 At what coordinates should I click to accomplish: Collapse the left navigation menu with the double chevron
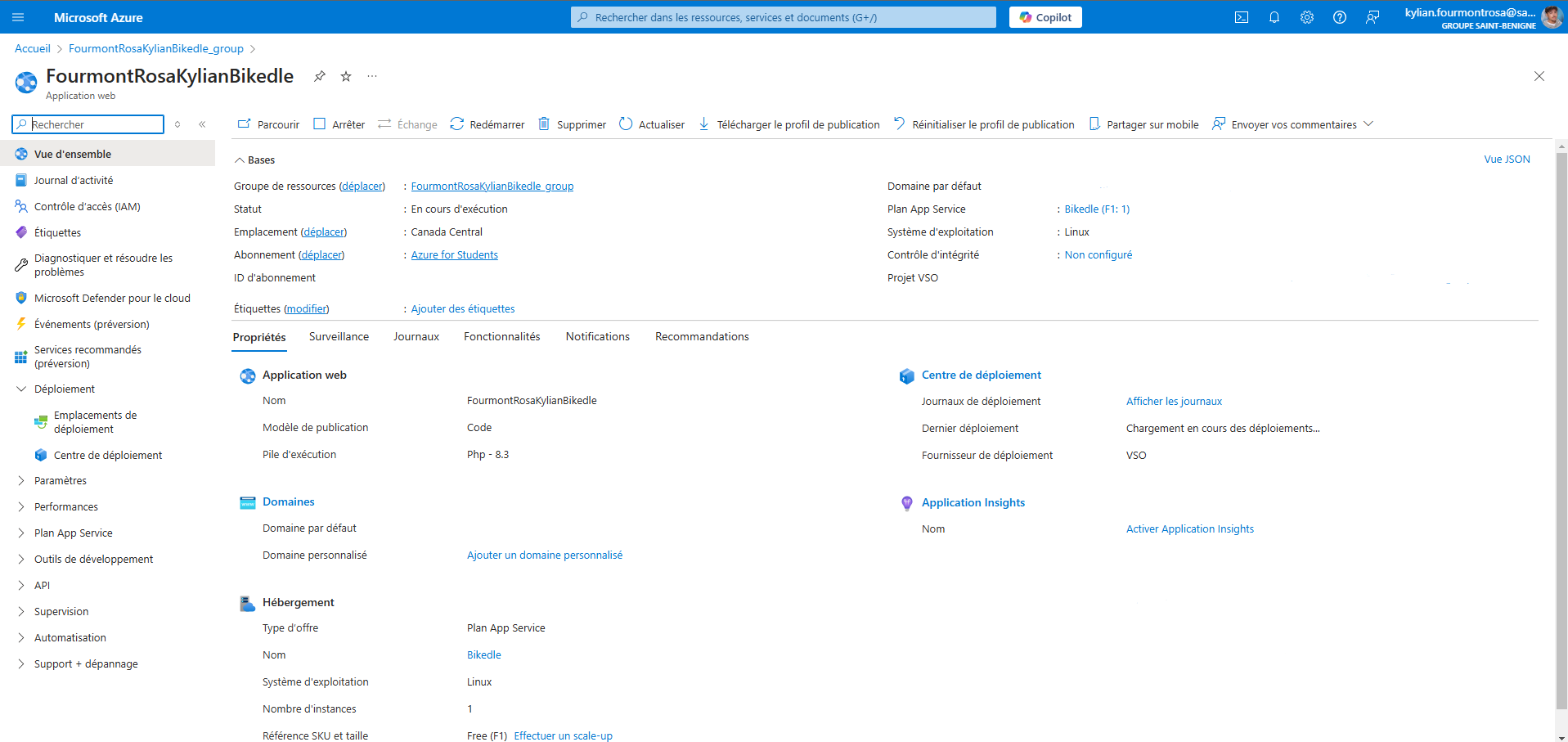pos(202,124)
